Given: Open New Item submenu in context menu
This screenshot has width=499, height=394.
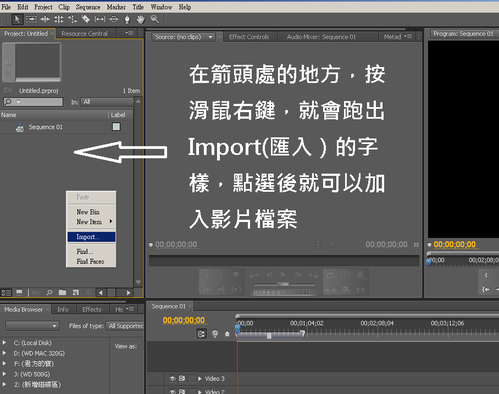Looking at the screenshot, I should pyautogui.click(x=91, y=222).
